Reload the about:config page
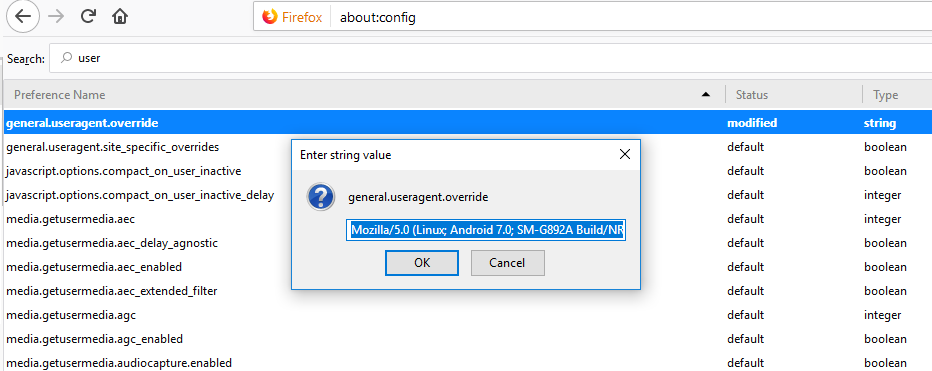 tap(88, 17)
